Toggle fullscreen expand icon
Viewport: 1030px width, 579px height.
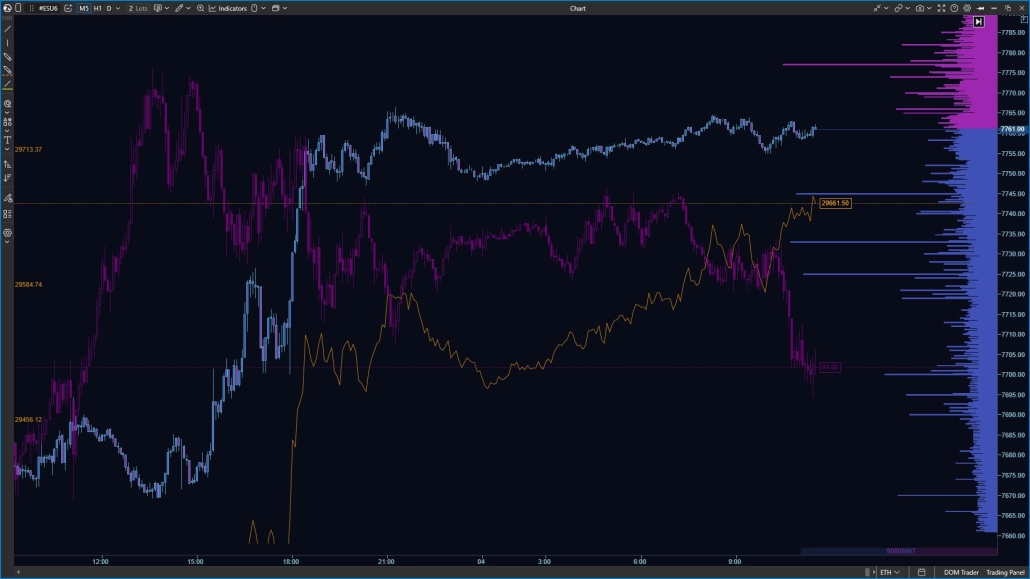tap(941, 9)
